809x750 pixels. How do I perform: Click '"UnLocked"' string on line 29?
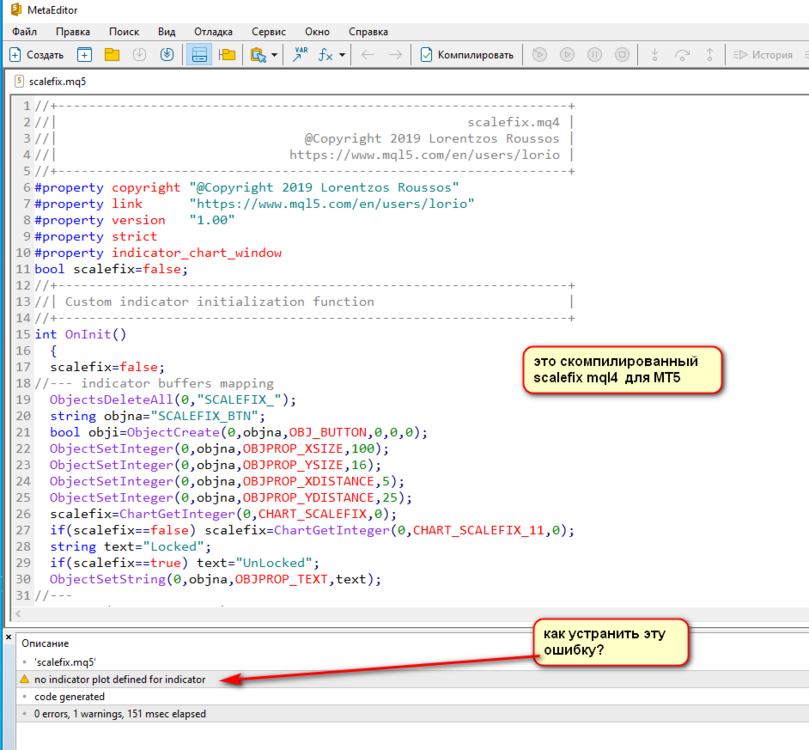coord(274,563)
